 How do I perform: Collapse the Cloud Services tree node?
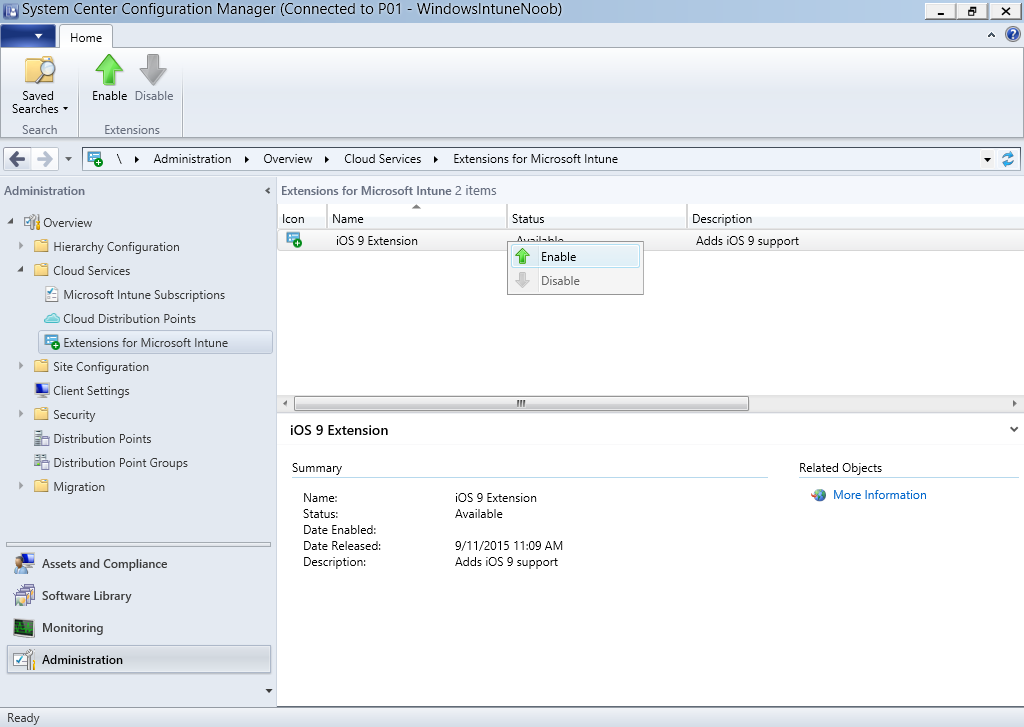(21, 270)
